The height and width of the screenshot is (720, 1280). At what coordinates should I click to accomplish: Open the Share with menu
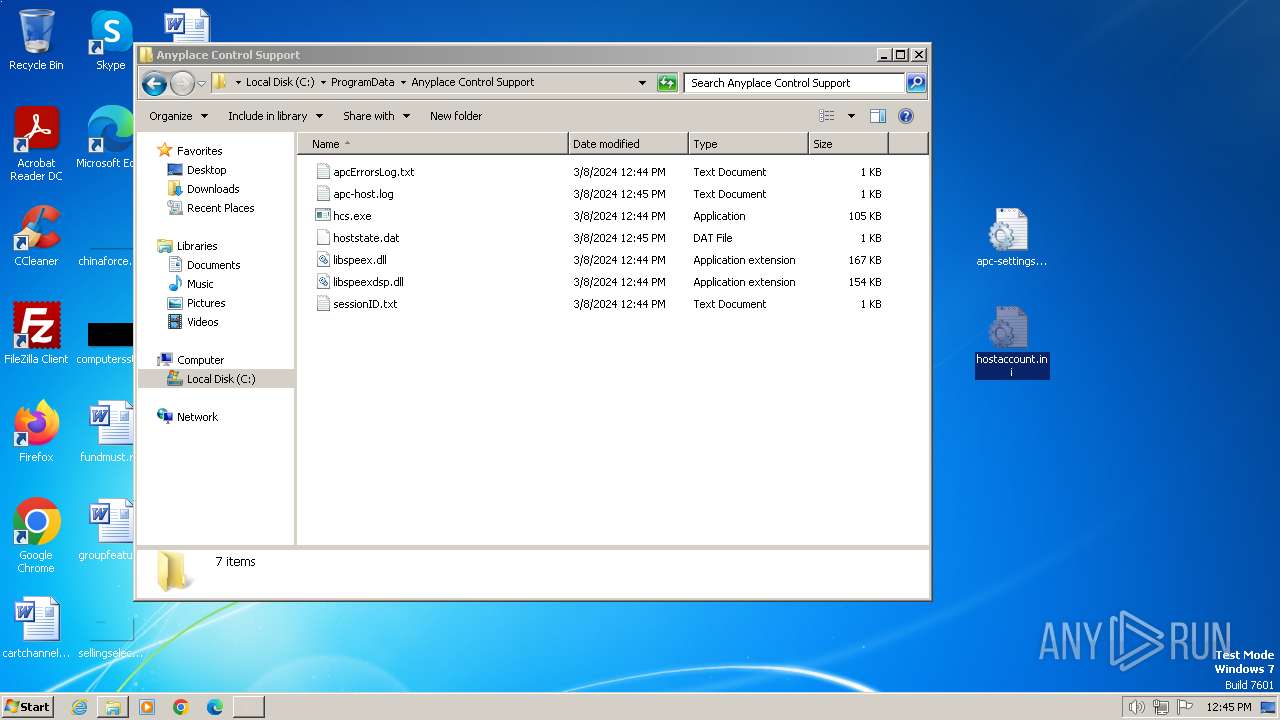tap(376, 116)
